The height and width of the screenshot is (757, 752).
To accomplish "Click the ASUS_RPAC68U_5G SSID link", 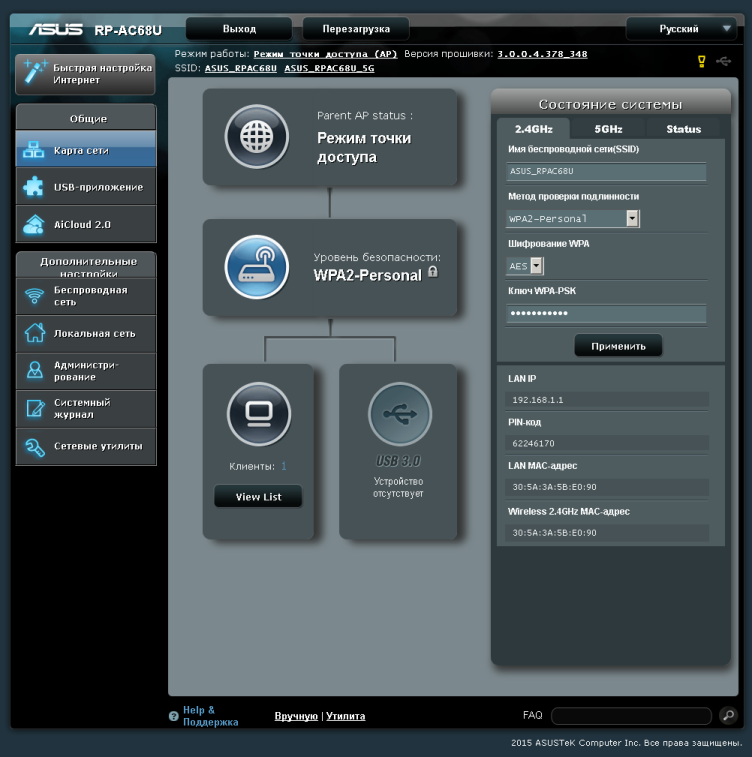I will click(329, 68).
